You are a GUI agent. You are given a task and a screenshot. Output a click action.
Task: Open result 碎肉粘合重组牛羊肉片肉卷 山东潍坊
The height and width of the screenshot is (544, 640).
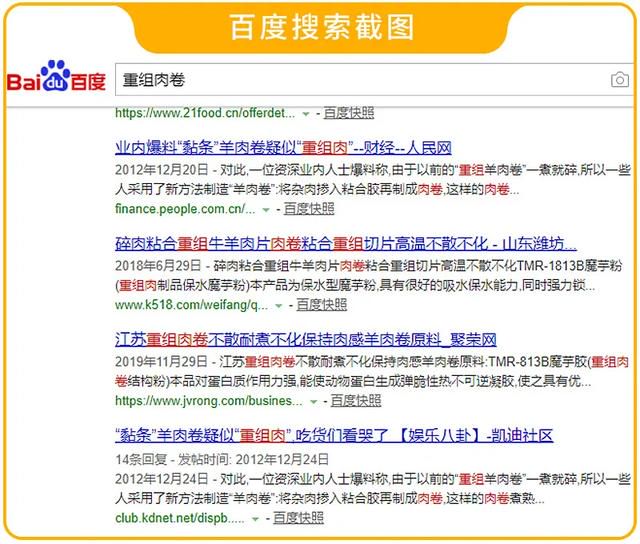[346, 244]
